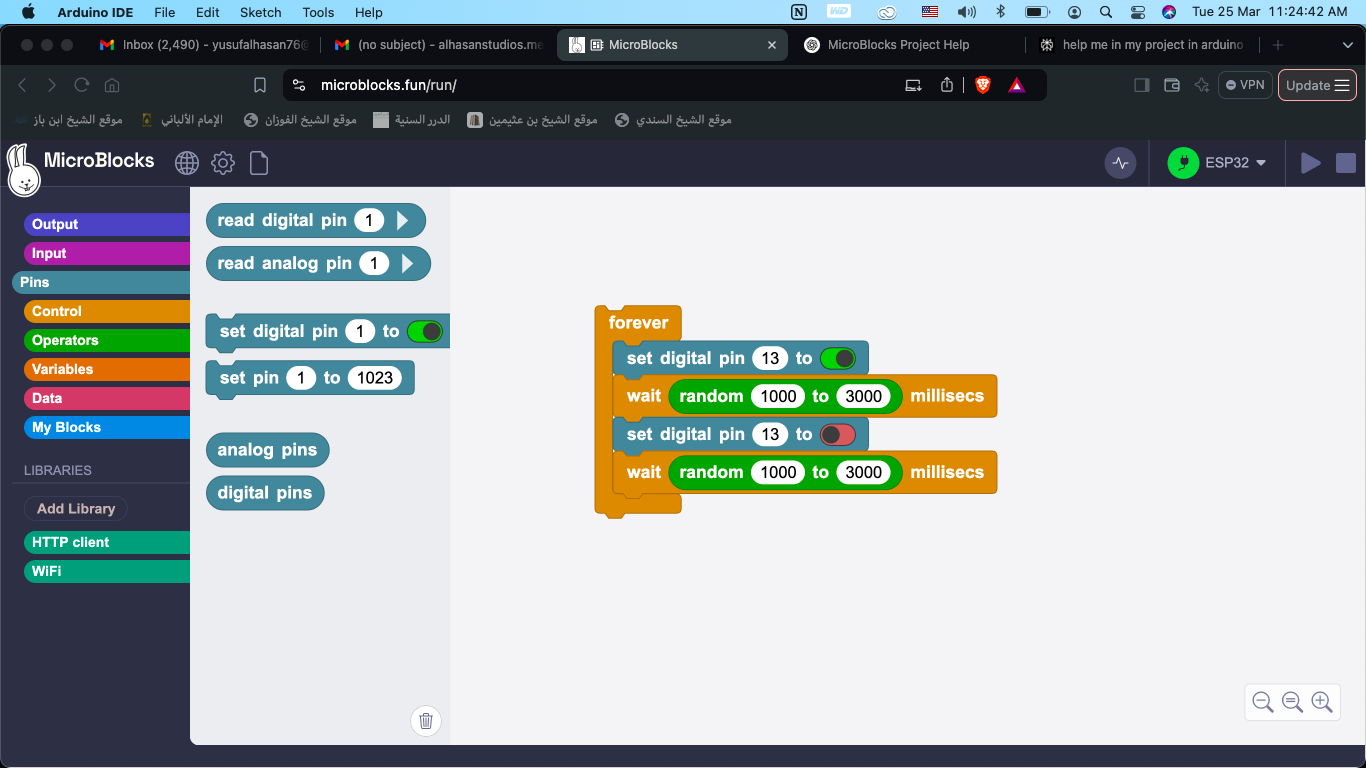Select the My Blocks category
The height and width of the screenshot is (768, 1366).
107,427
